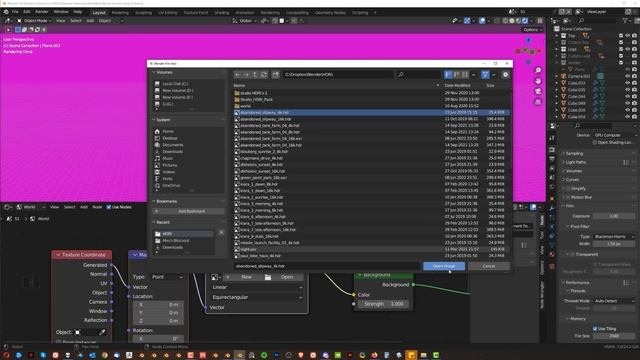Open file browser settings gear

click(x=505, y=75)
